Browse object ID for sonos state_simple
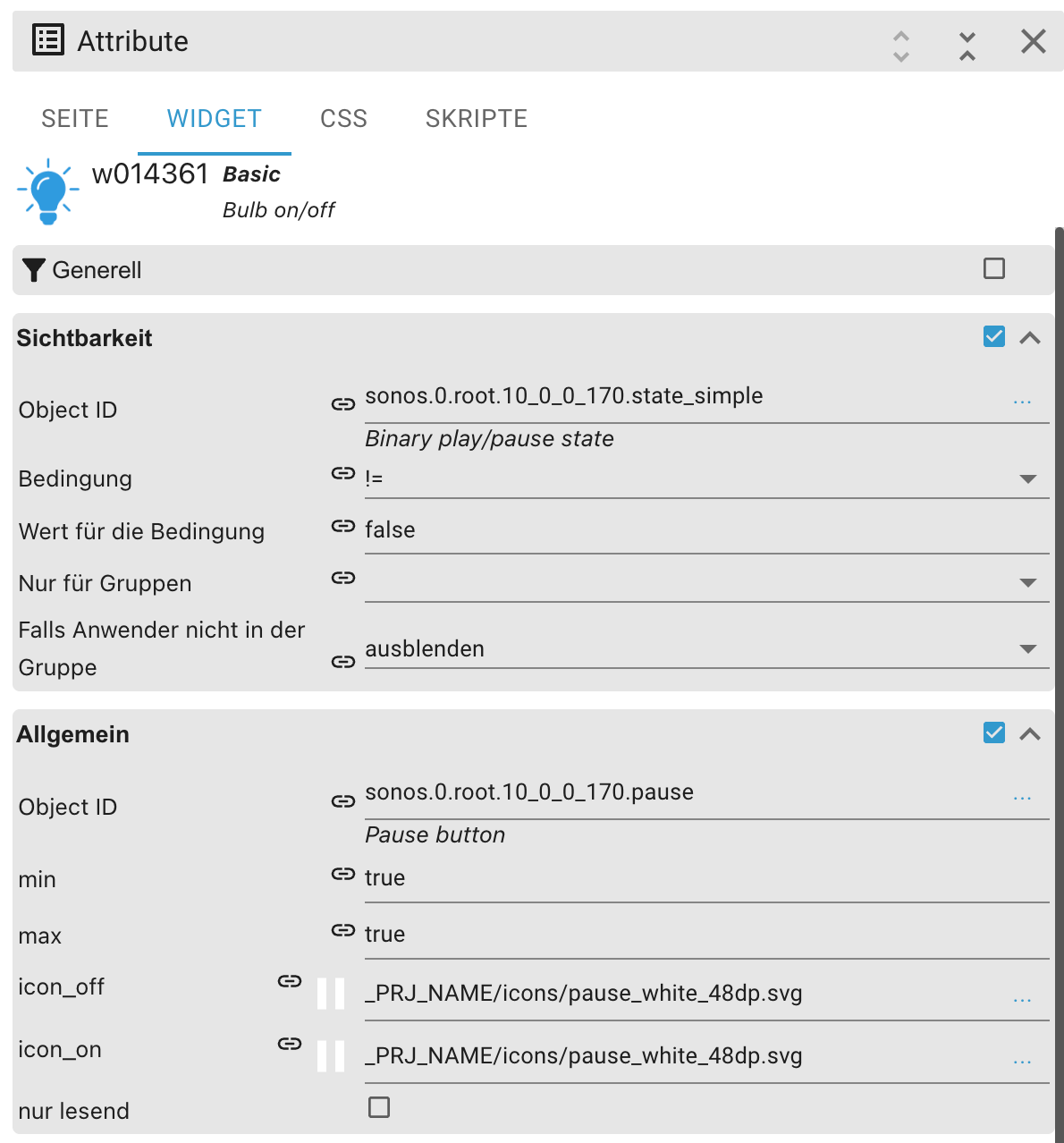This screenshot has width=1064, height=1143. (1022, 402)
